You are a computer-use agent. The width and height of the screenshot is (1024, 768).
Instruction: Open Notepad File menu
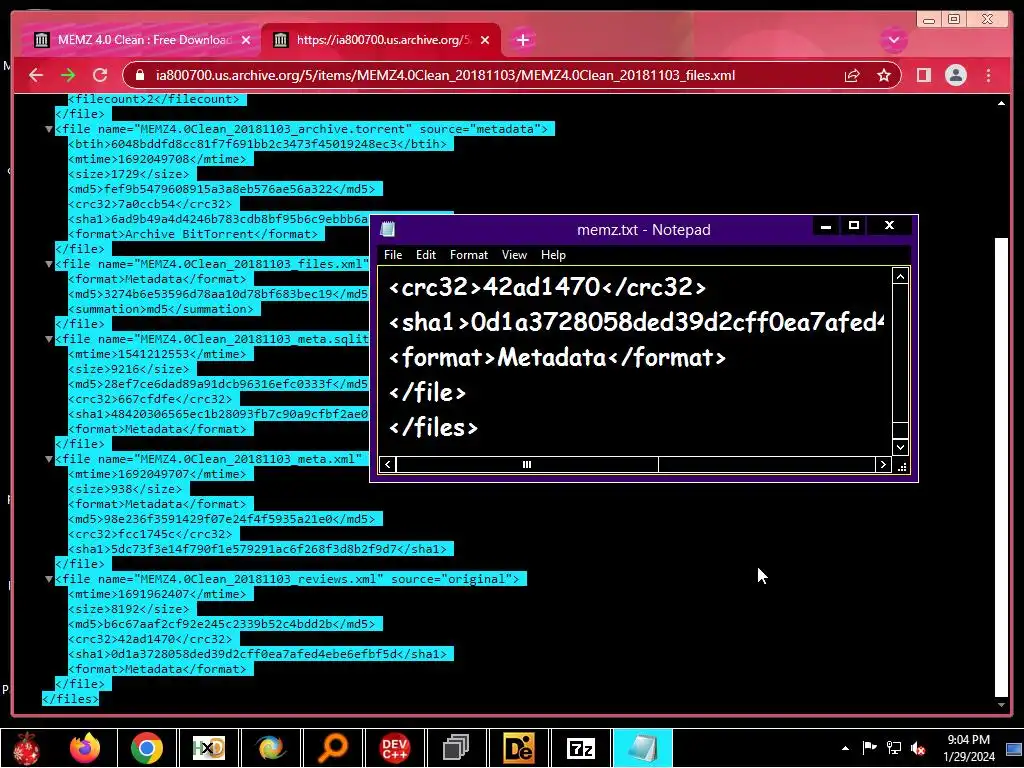click(393, 255)
